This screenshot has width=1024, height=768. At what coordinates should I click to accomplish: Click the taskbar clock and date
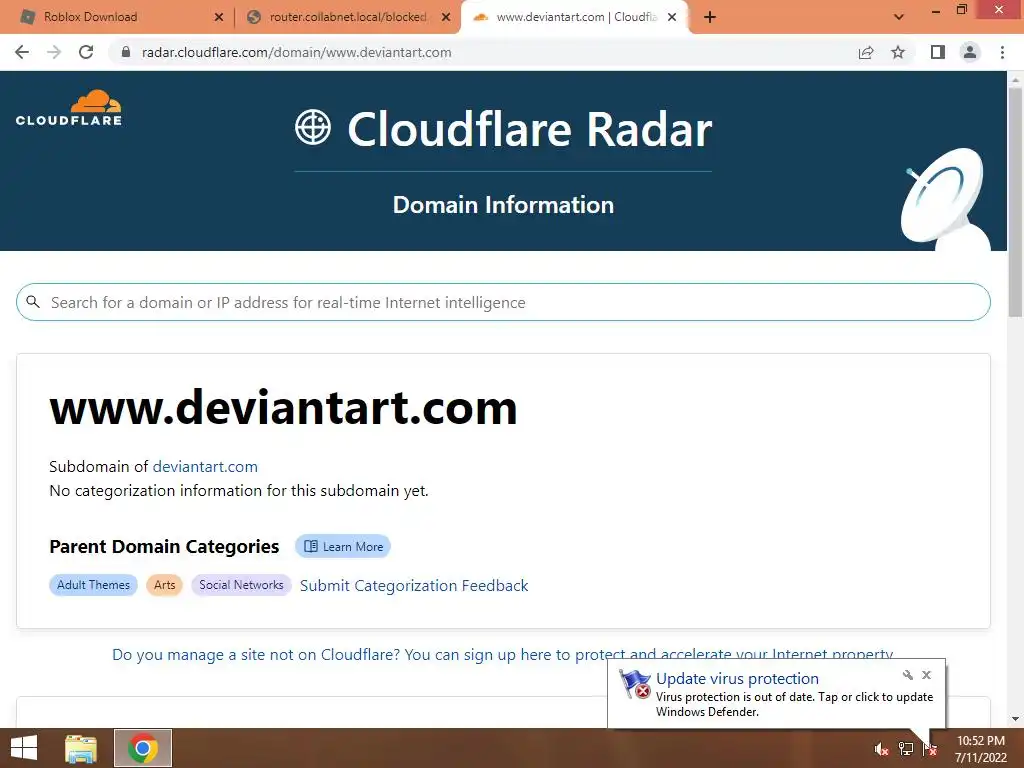coord(980,749)
